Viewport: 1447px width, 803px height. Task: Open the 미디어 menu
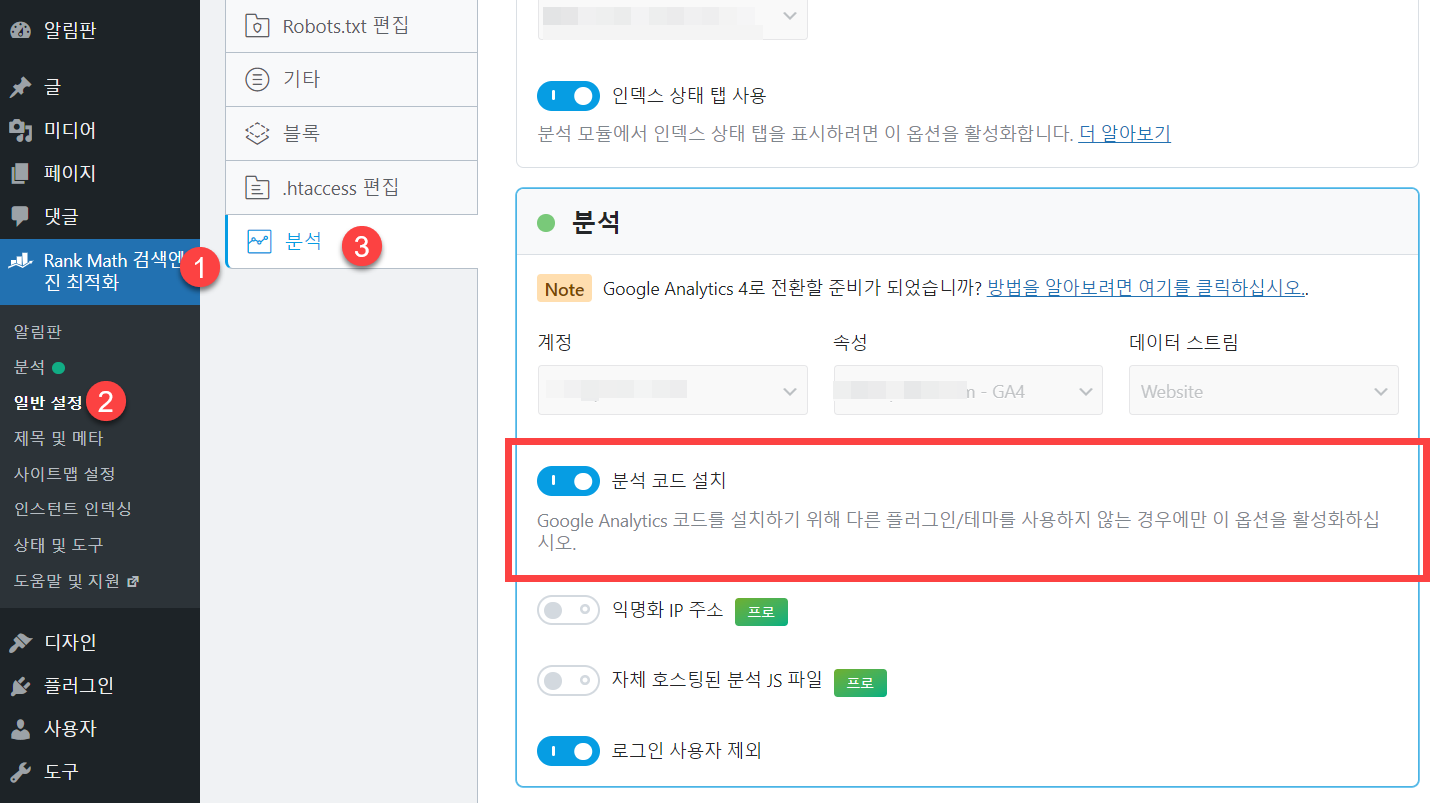coord(100,130)
